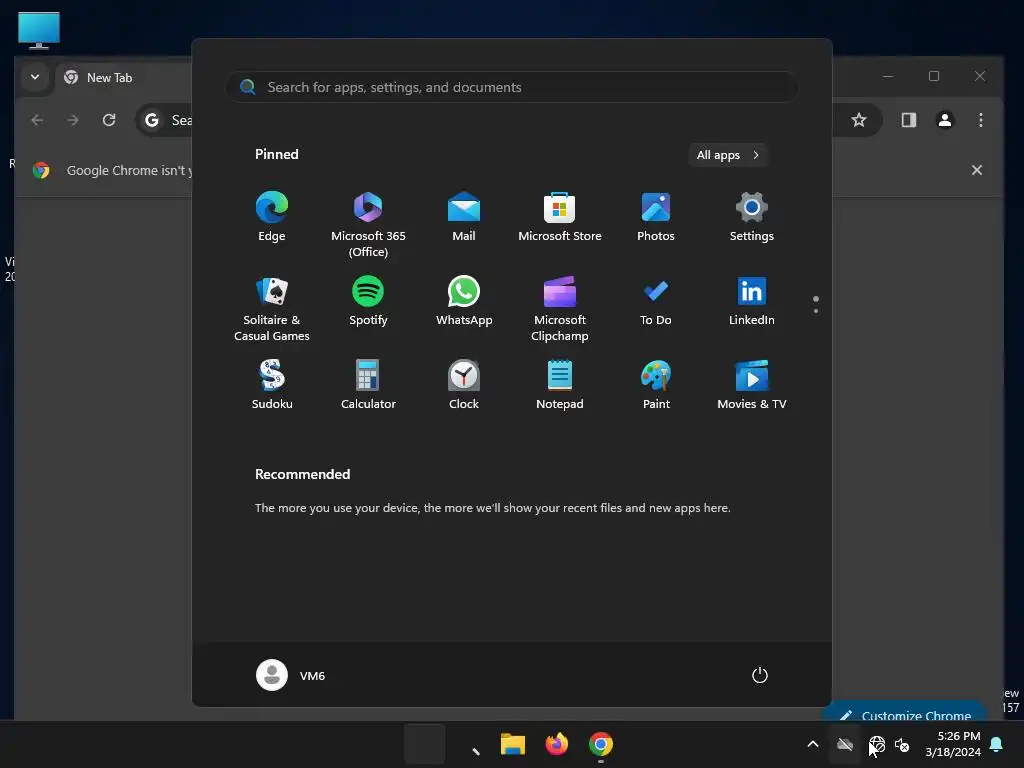Viewport: 1024px width, 768px height.
Task: Toggle Chrome's side panel
Action: tap(908, 120)
